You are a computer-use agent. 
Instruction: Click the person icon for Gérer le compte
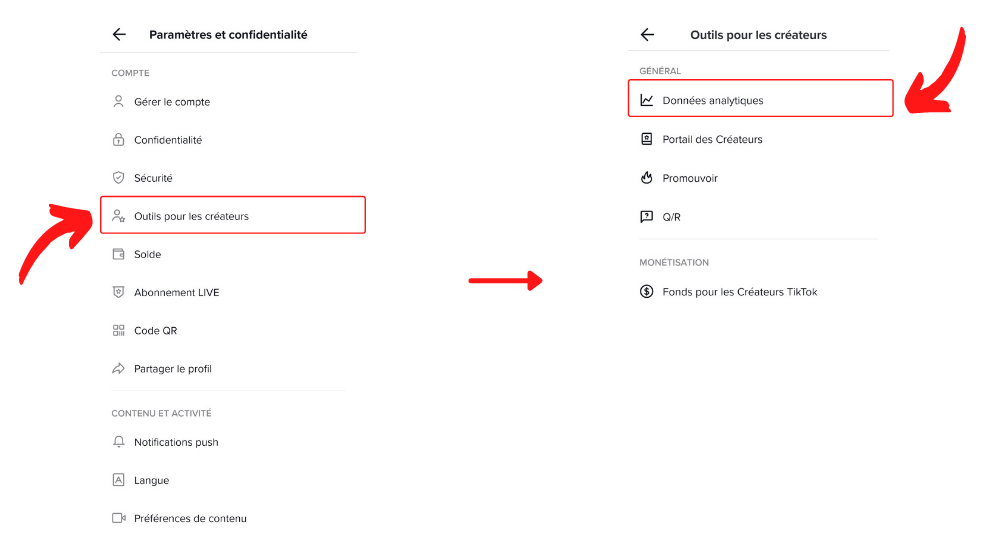pos(118,101)
